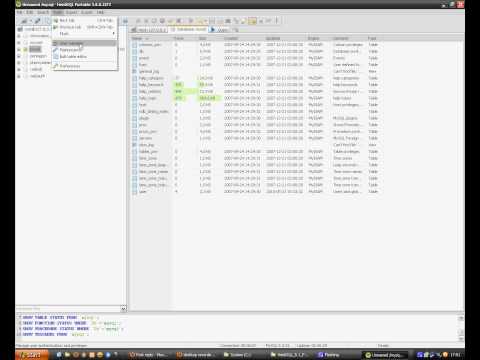Image resolution: width=480 pixels, height=360 pixels.
Task: Open the Help menu
Action: [x=100, y=12]
